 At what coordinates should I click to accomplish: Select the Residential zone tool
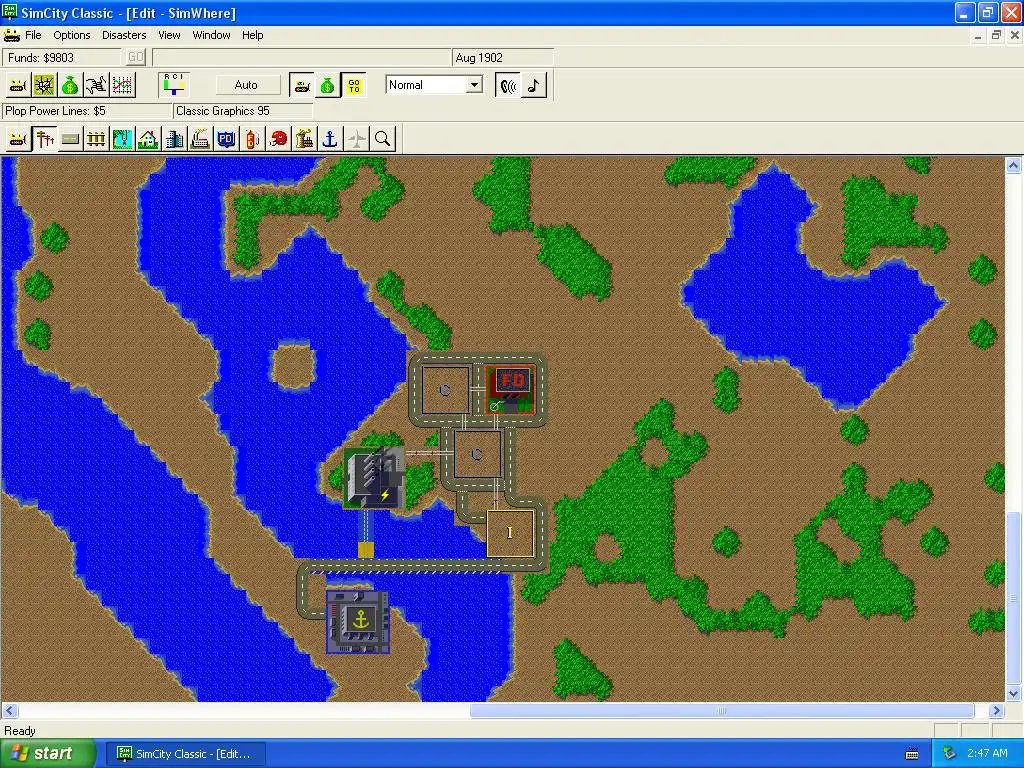(x=148, y=139)
